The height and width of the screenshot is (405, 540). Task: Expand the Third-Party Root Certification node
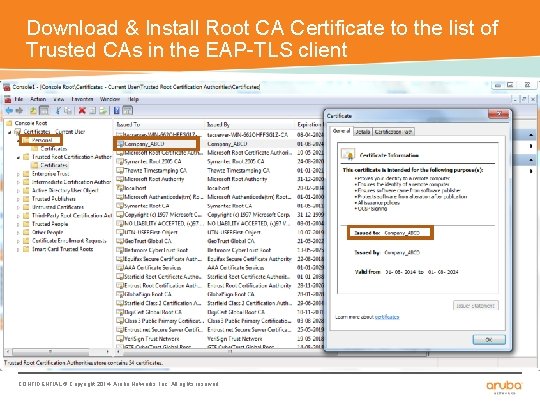18,216
